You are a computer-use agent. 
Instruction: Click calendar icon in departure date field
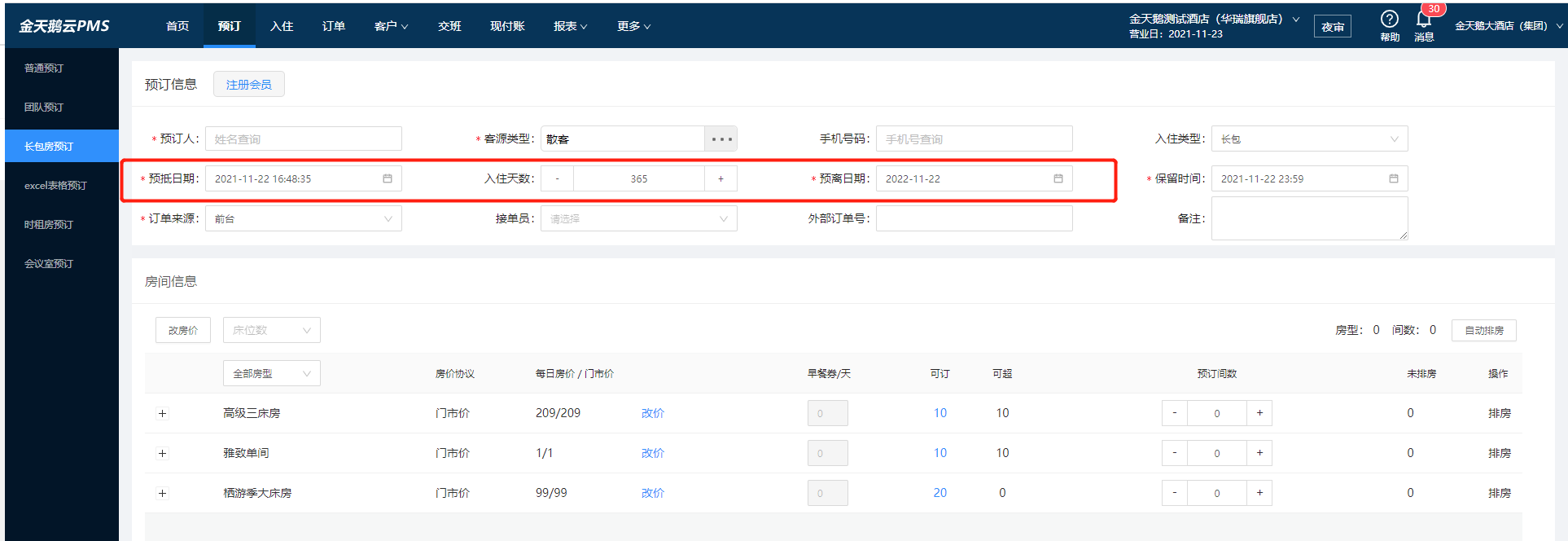[1058, 178]
